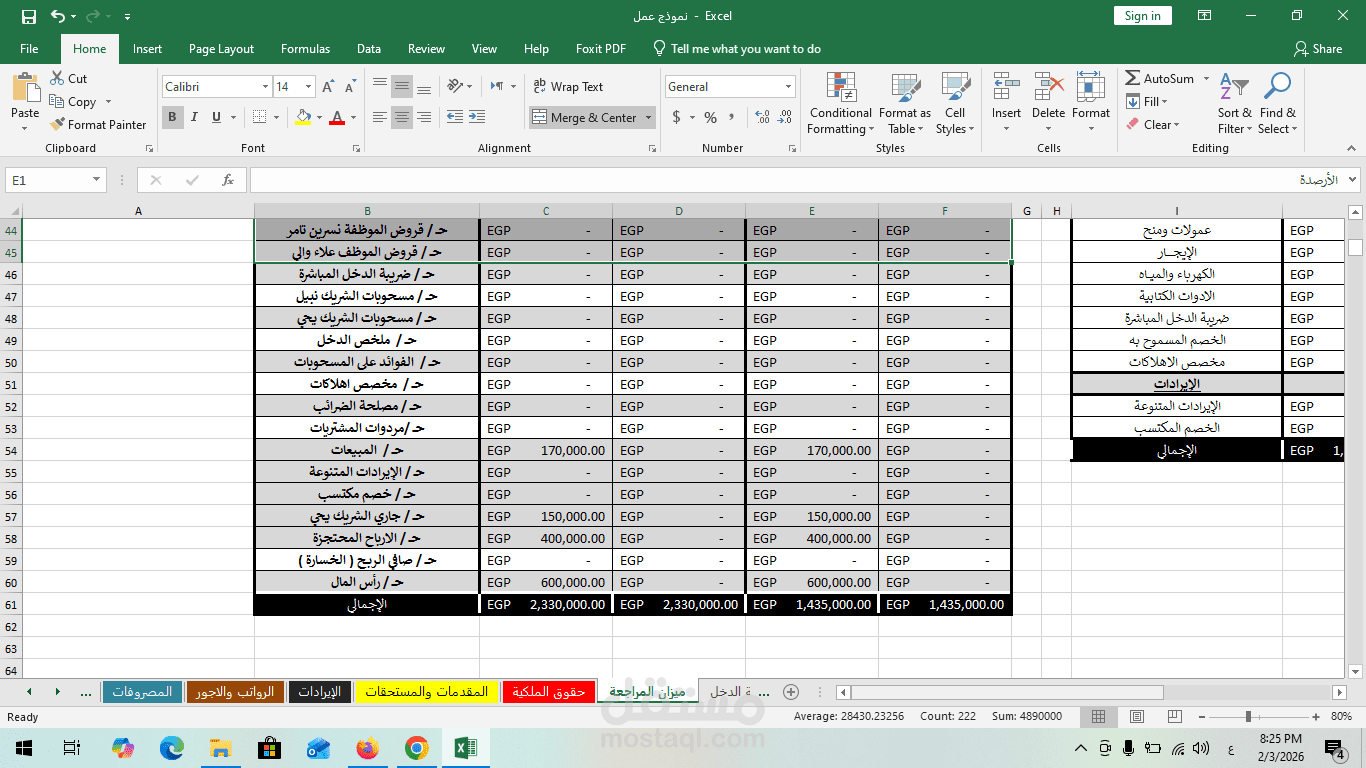Align text to the right
The image size is (1366, 768).
(x=424, y=117)
